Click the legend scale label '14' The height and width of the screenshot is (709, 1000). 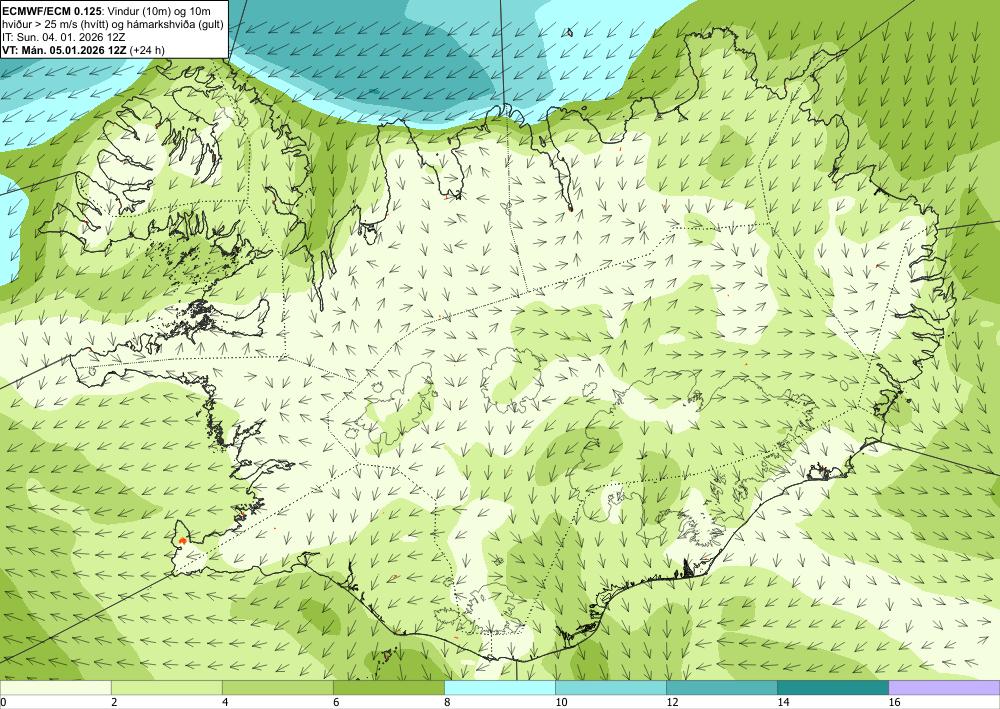(x=783, y=703)
